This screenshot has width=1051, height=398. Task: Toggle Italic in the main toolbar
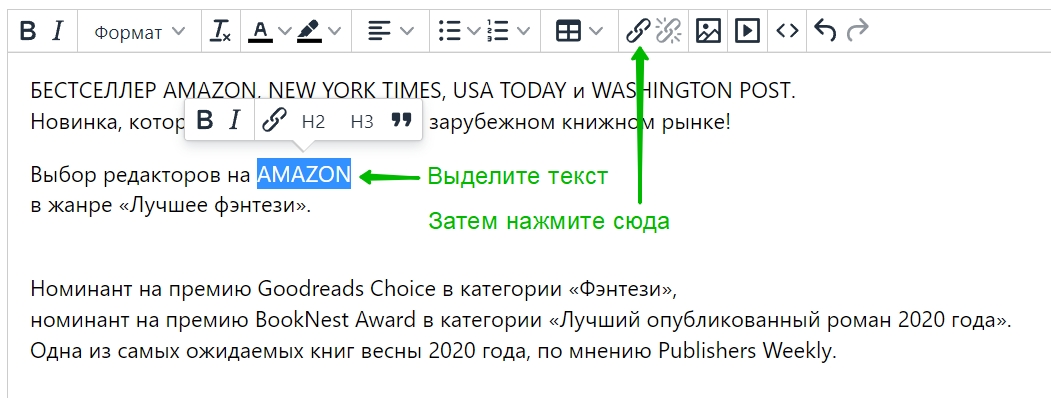(58, 31)
